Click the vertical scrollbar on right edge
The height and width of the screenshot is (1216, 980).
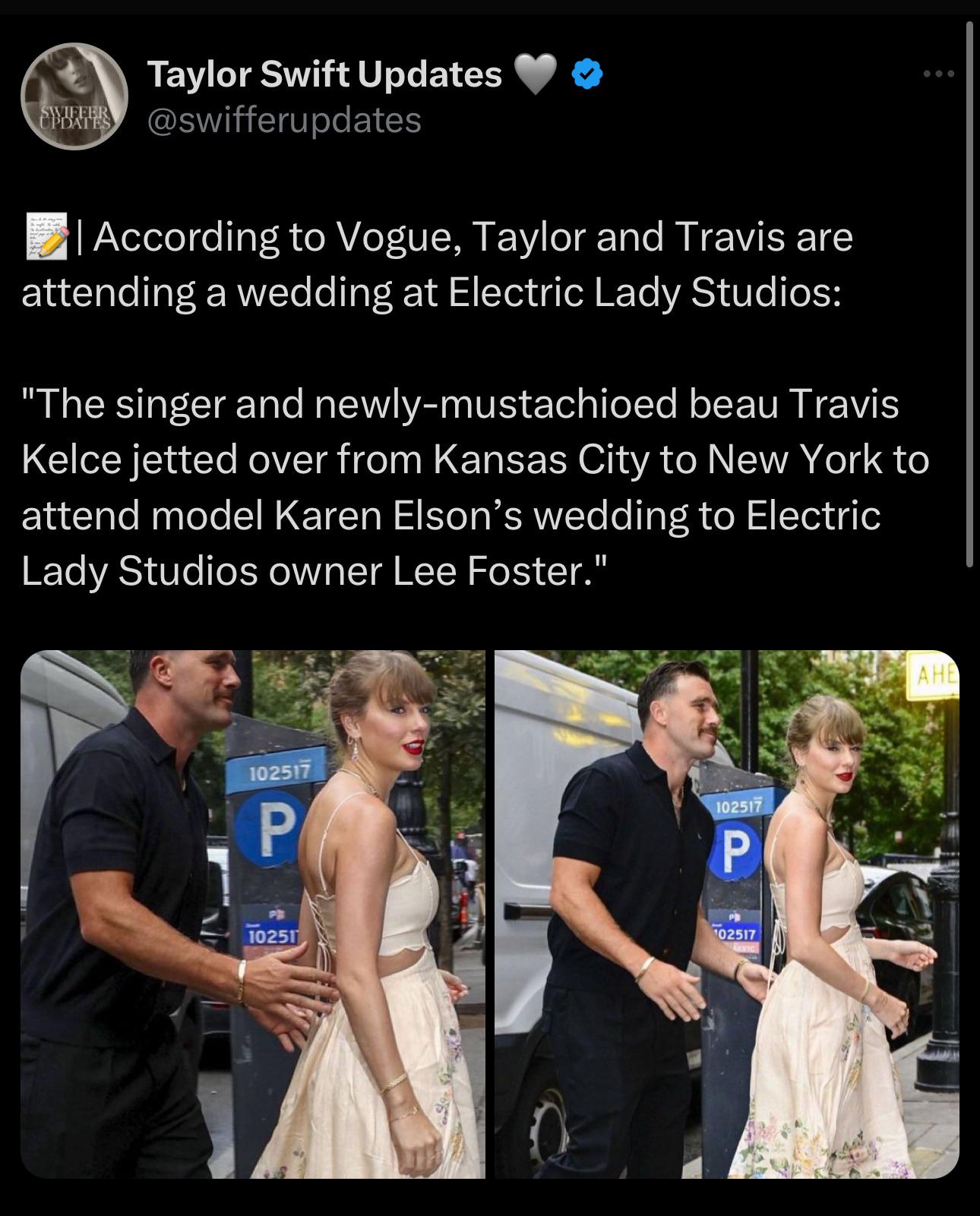[x=969, y=295]
